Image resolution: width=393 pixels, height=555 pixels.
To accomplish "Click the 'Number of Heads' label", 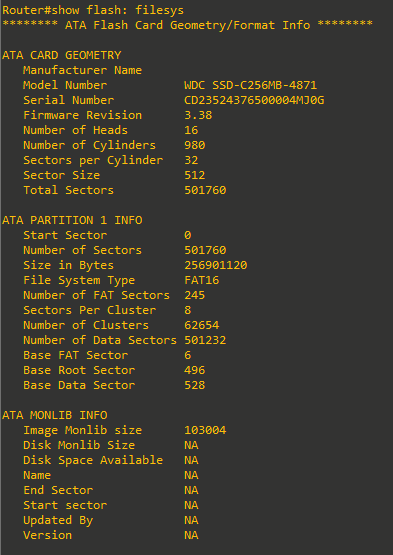I will 75,130.
